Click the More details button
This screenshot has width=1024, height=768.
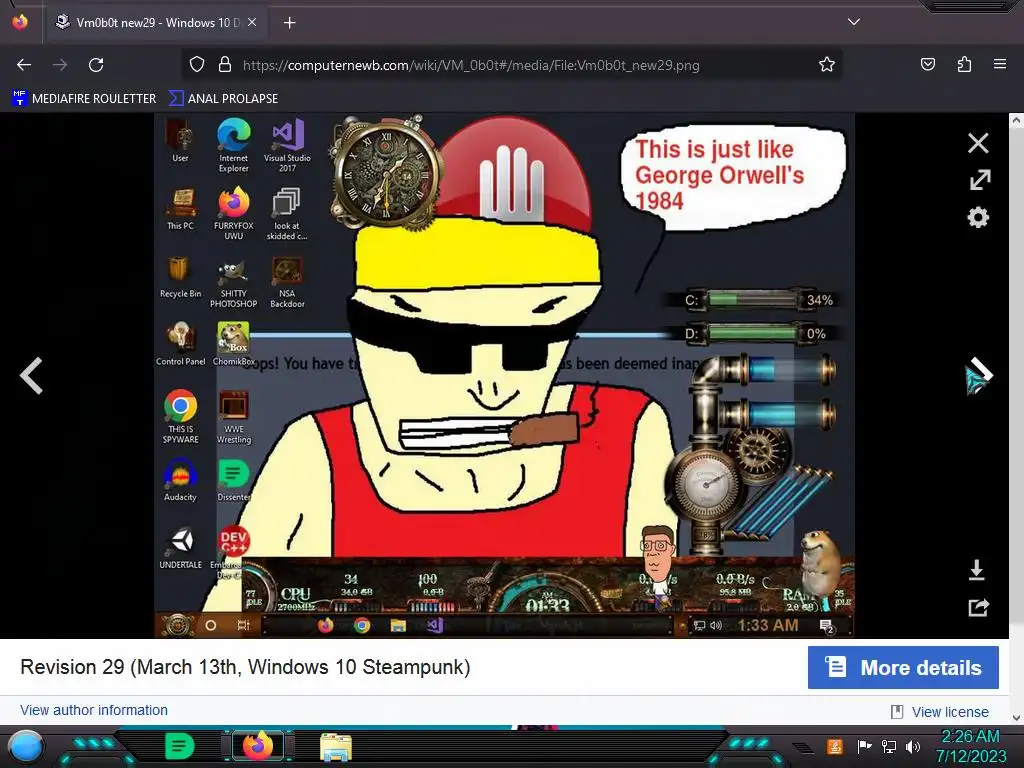[903, 667]
